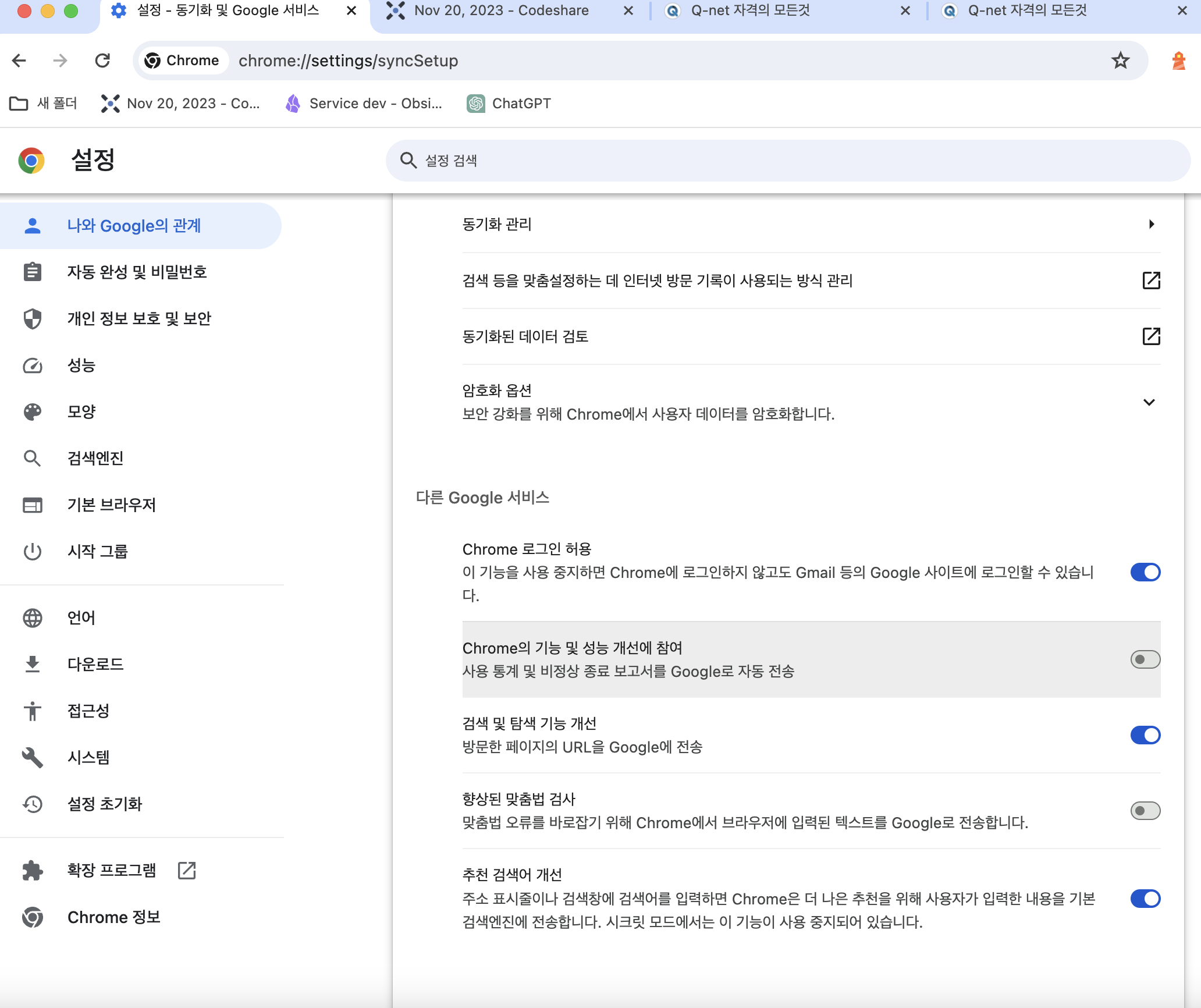The width and height of the screenshot is (1201, 1008).
Task: Click the person icon beside 나와 Google의 관계
Action: click(33, 226)
